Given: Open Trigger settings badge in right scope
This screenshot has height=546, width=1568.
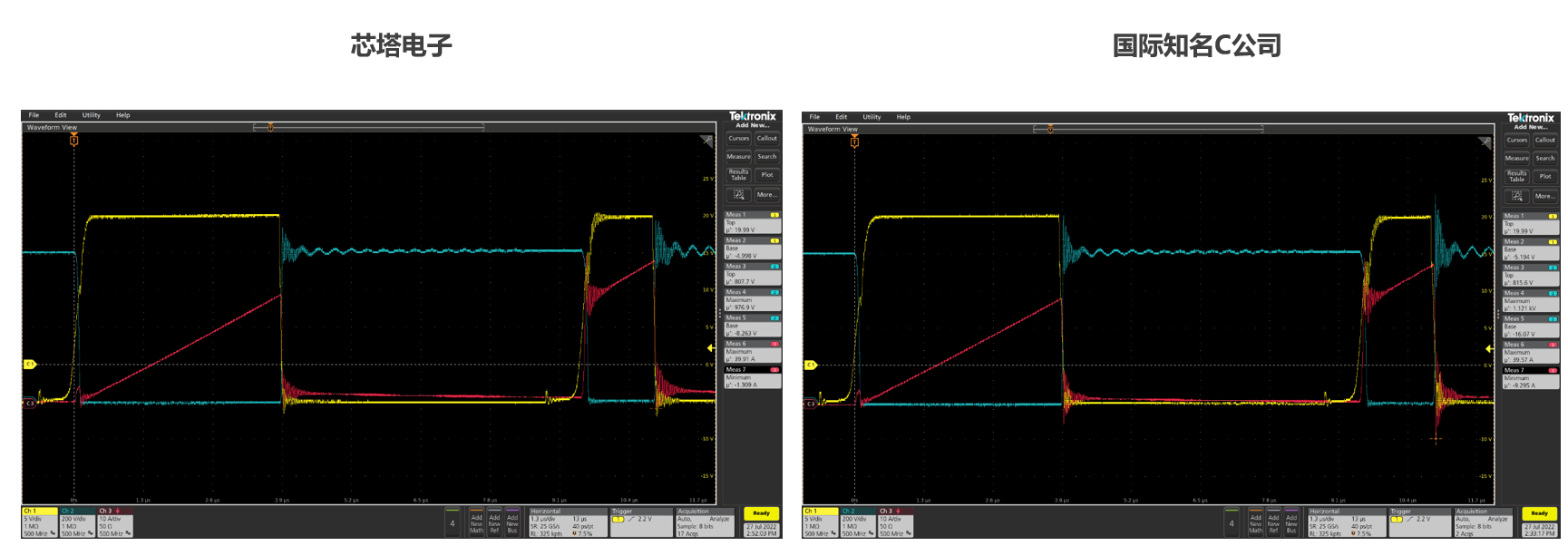Looking at the screenshot, I should pos(1420,523).
